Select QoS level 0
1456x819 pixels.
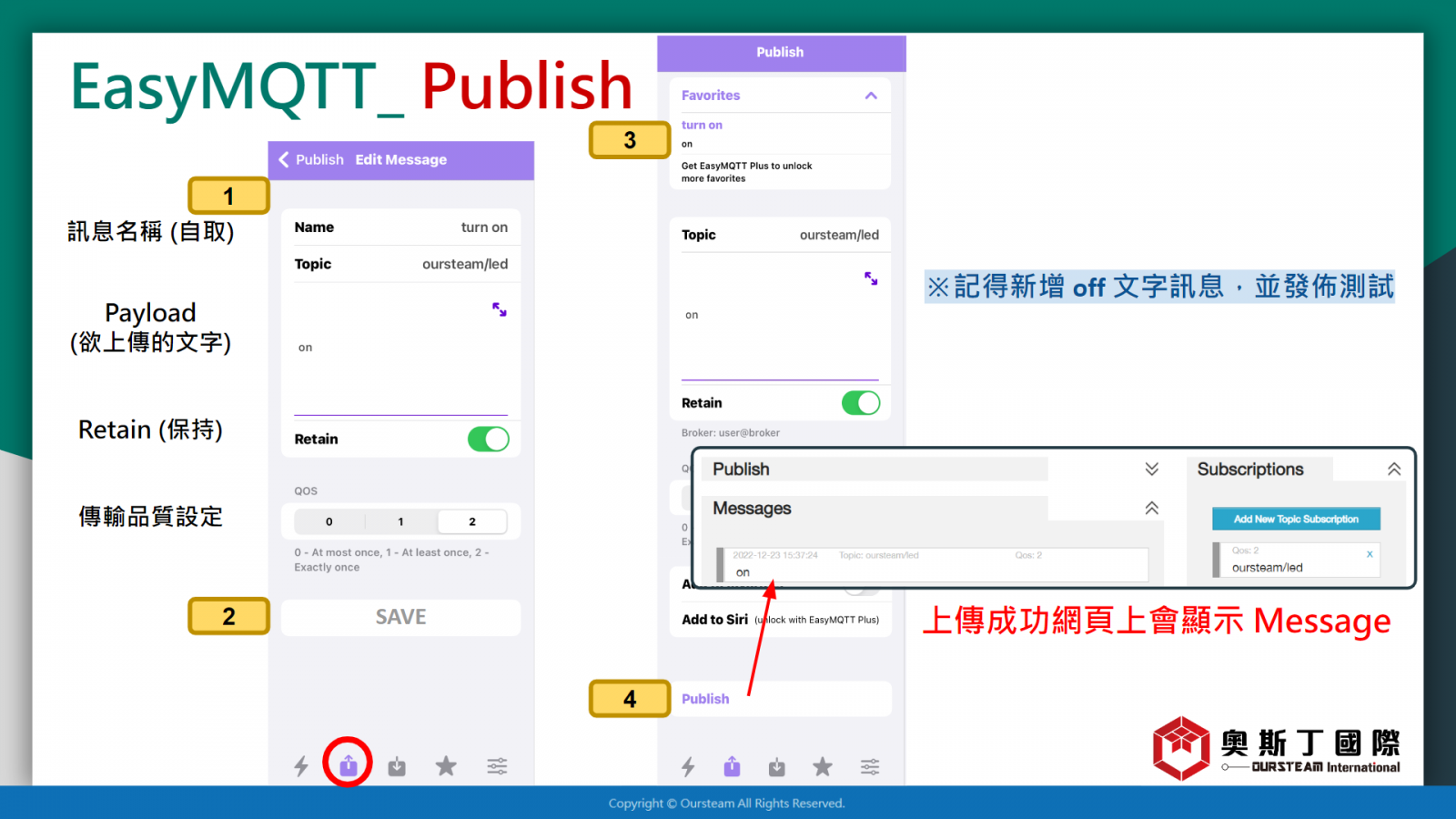(x=329, y=521)
